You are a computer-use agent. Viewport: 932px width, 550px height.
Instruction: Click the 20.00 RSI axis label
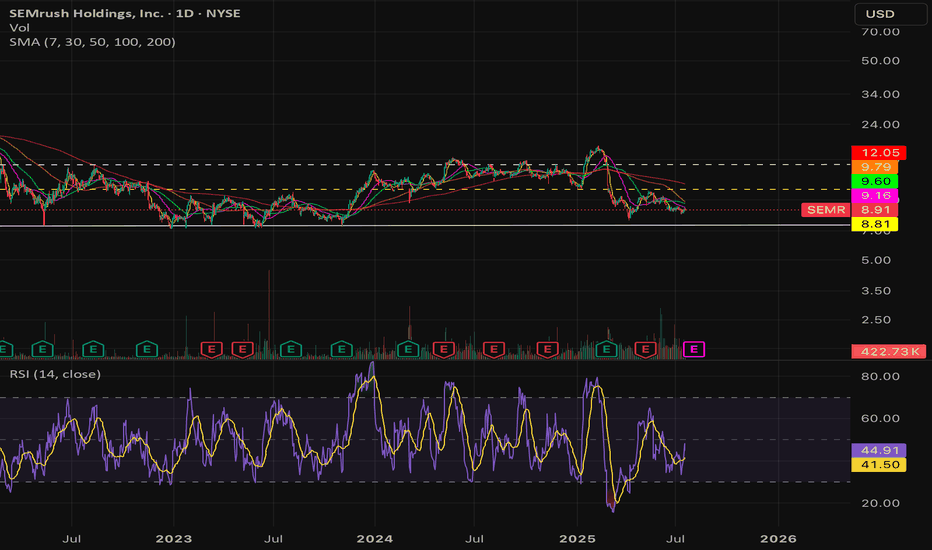tap(880, 503)
